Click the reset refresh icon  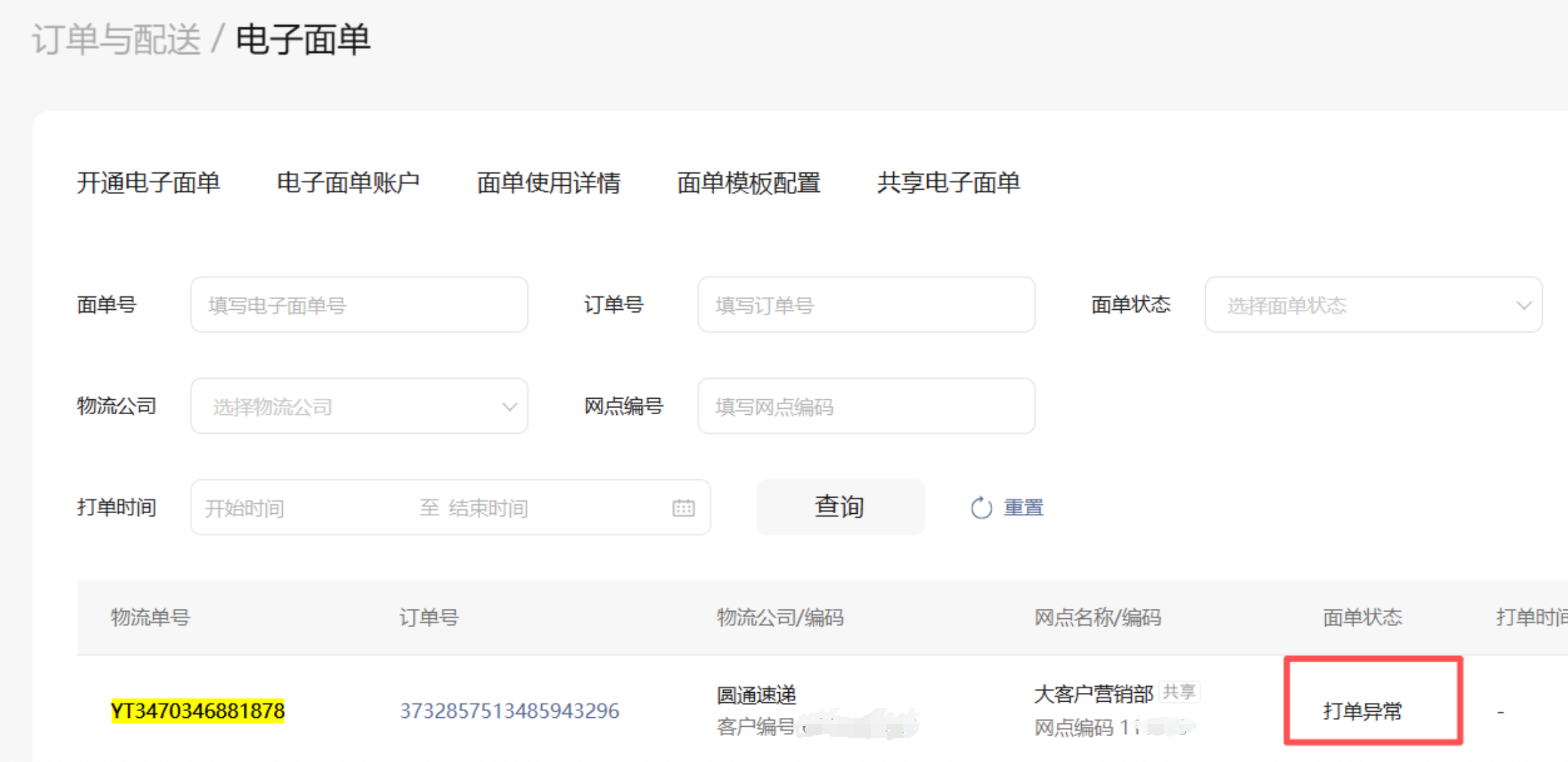pyautogui.click(x=981, y=508)
